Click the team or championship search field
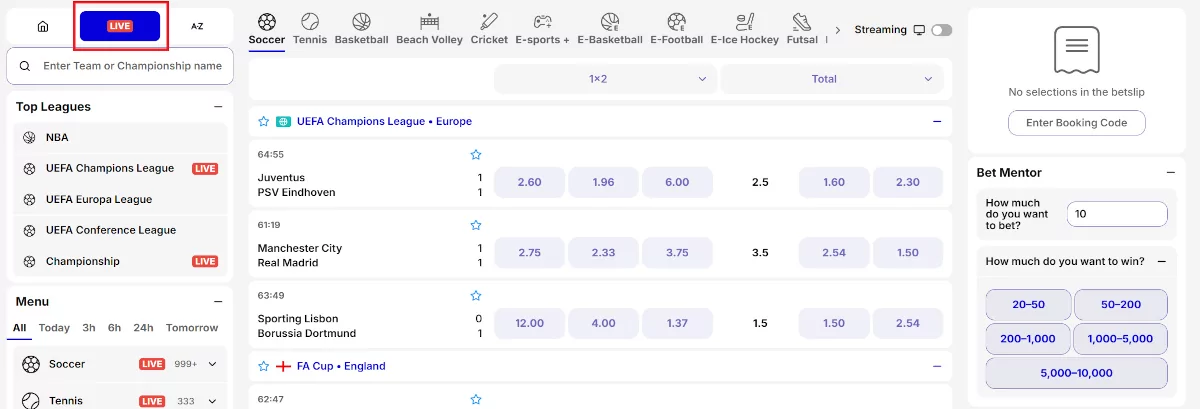This screenshot has width=1200, height=409. tap(121, 66)
